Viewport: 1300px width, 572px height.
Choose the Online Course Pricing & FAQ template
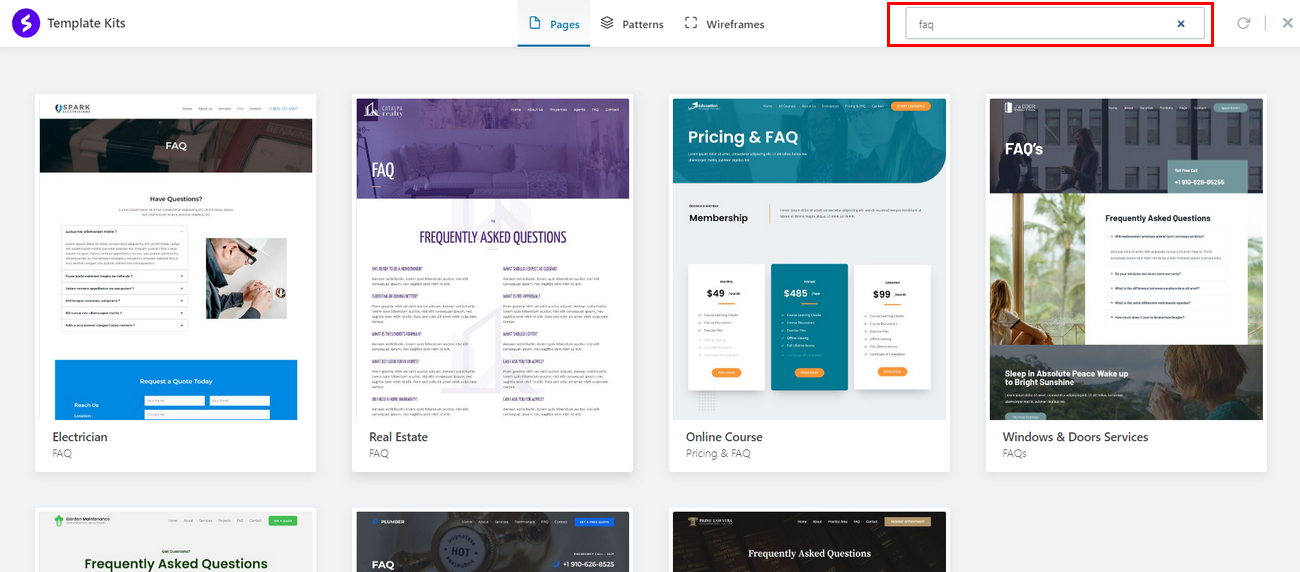[809, 257]
